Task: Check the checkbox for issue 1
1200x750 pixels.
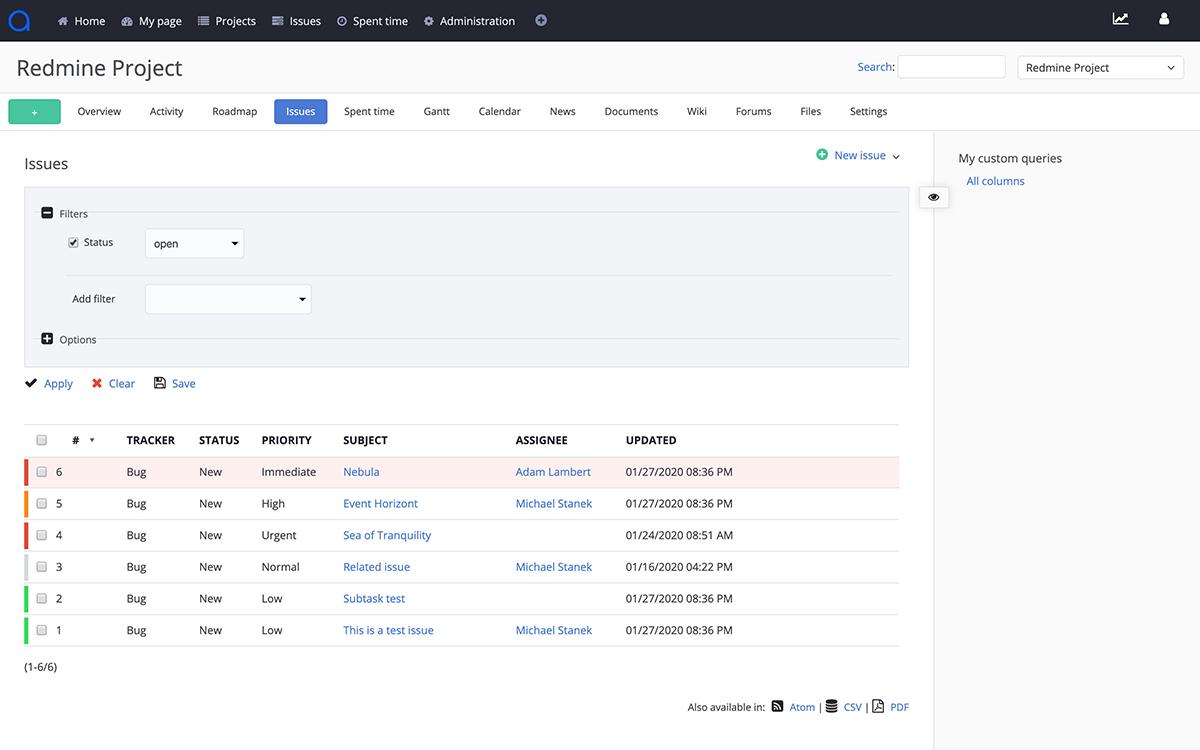Action: (42, 631)
